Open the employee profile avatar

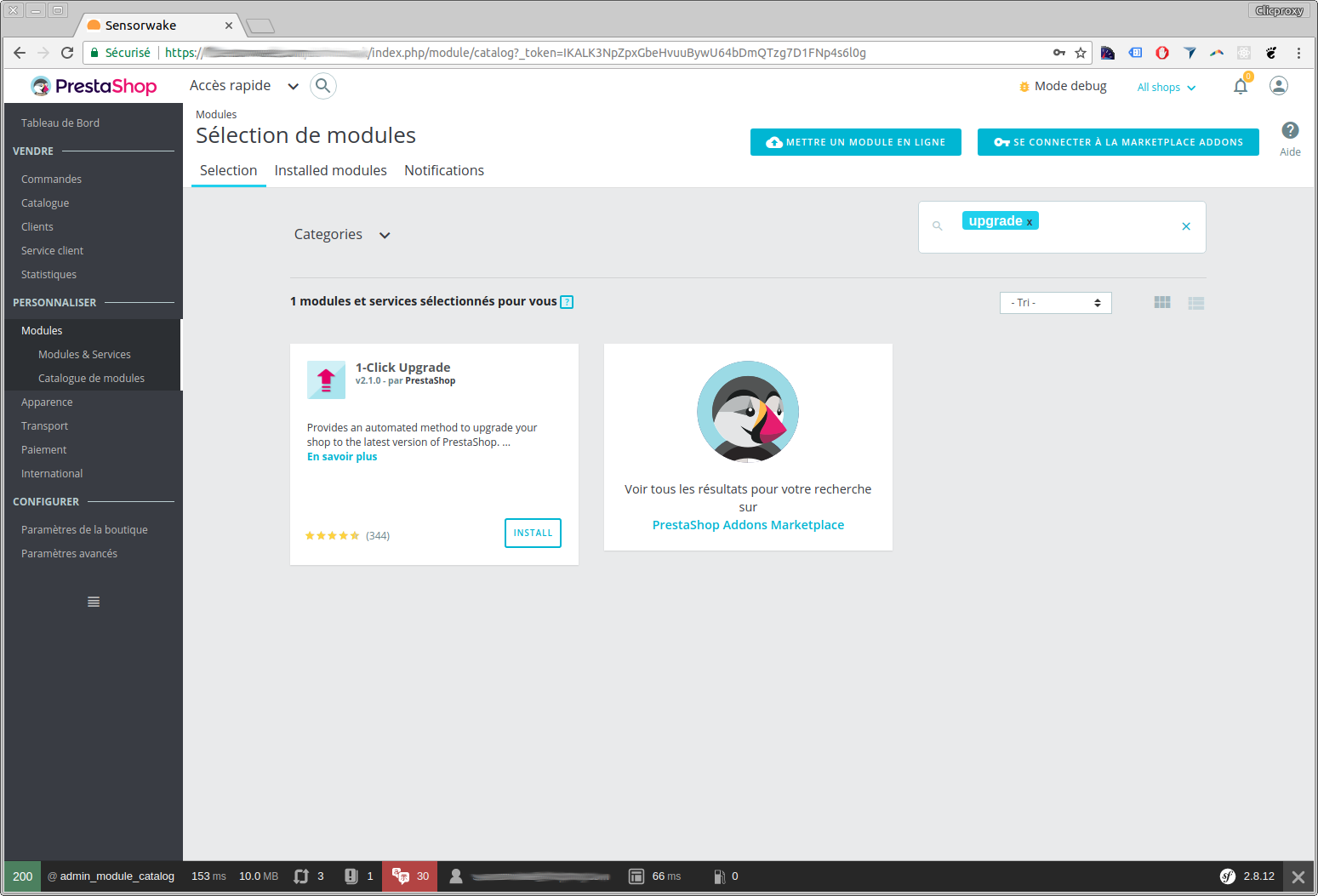pyautogui.click(x=1279, y=86)
